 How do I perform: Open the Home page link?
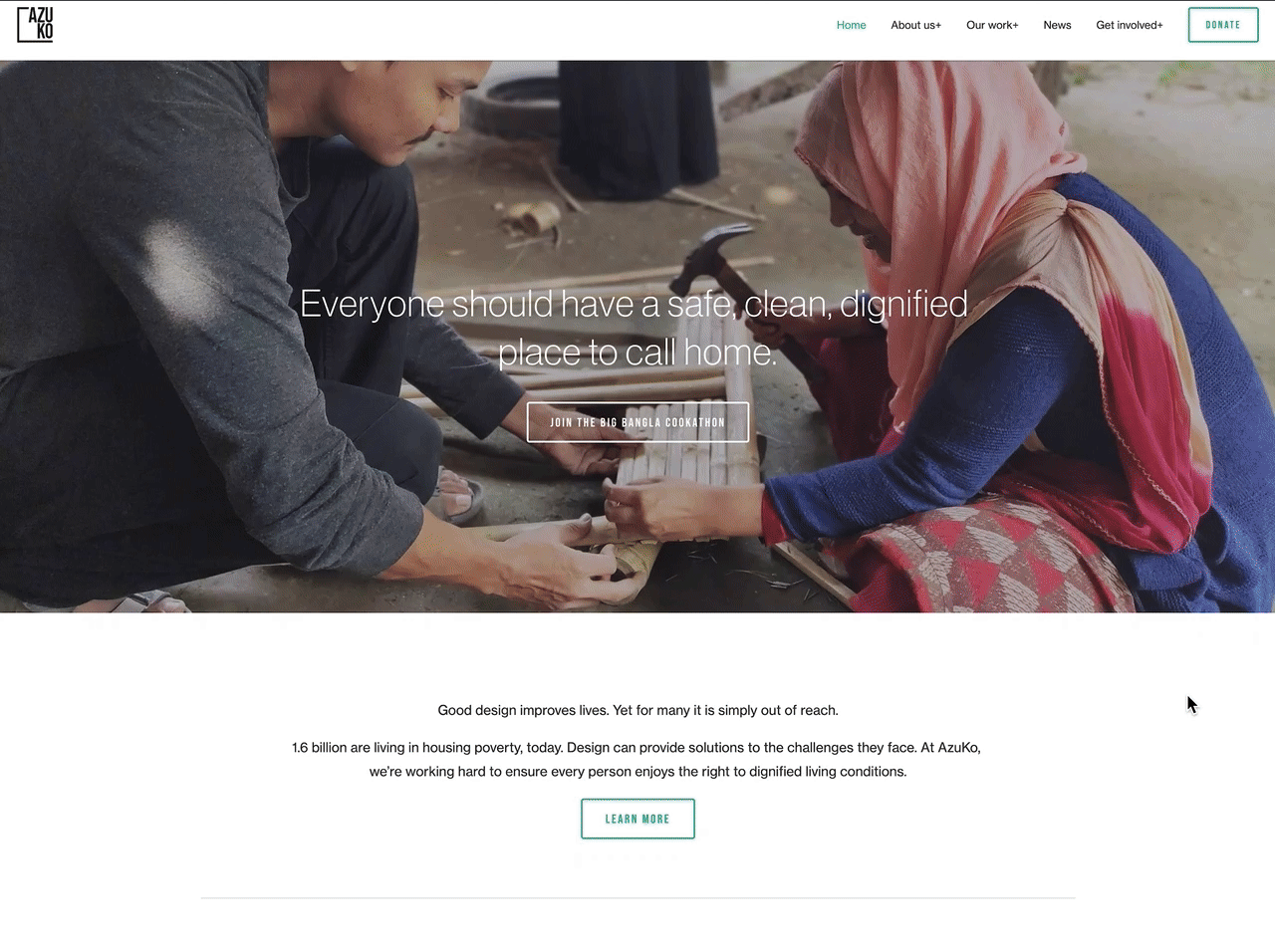point(851,25)
